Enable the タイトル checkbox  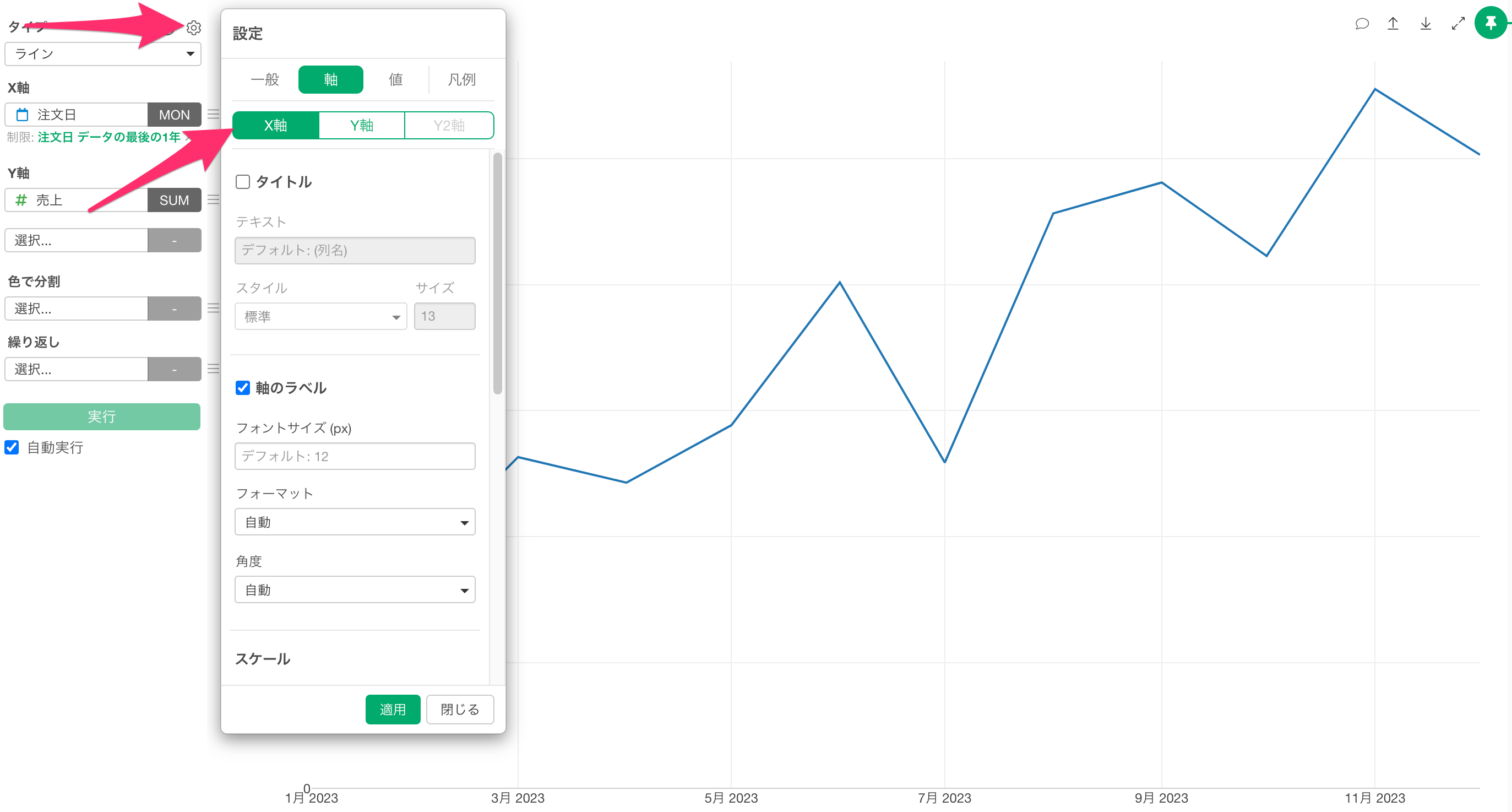243,182
